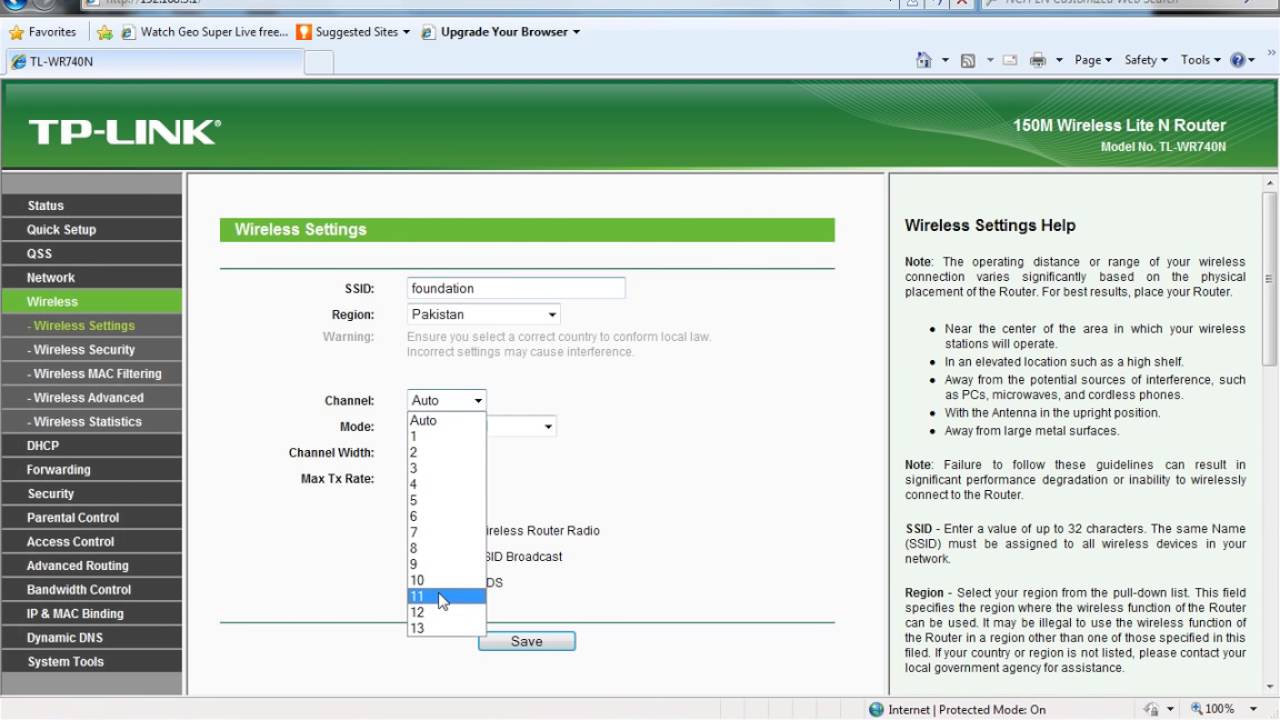Screen dimensions: 1280x720
Task: Open Wireless MAC Filtering submenu item
Action: pos(91,373)
